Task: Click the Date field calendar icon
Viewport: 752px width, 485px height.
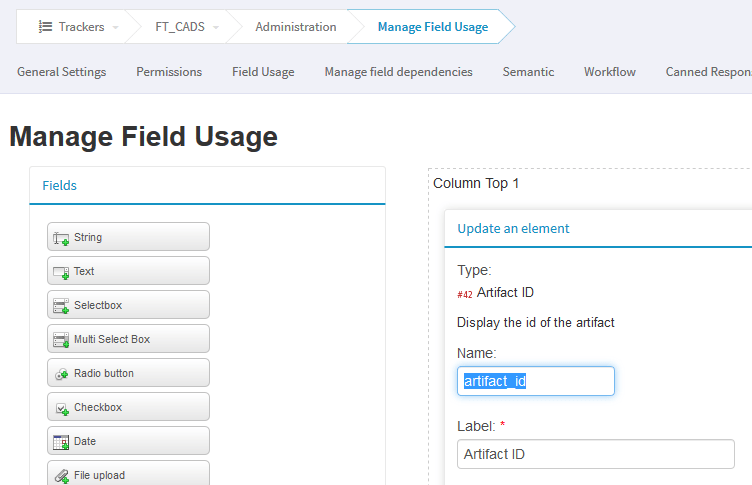Action: click(x=61, y=442)
